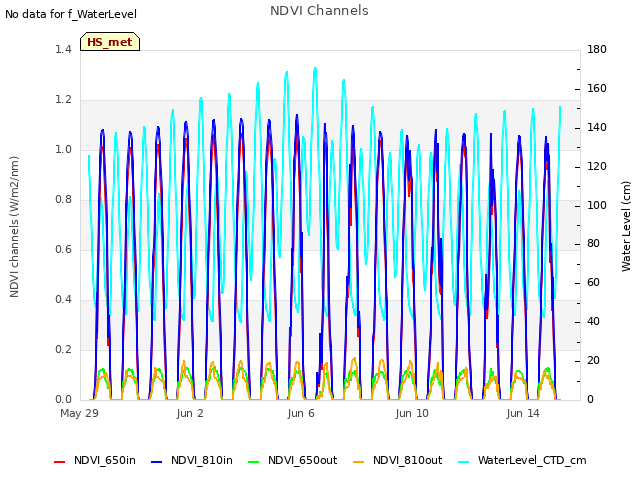Toggle the NDVI_810out legend entry

pyautogui.click(x=398, y=460)
